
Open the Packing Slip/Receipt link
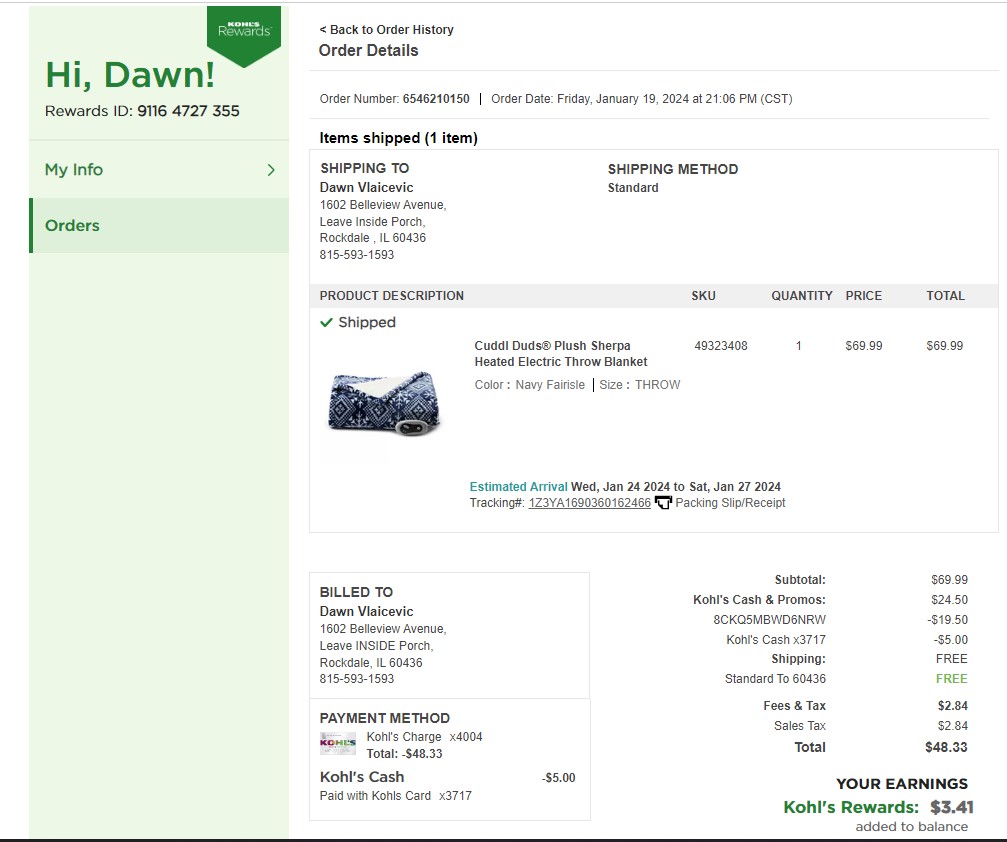tap(730, 503)
